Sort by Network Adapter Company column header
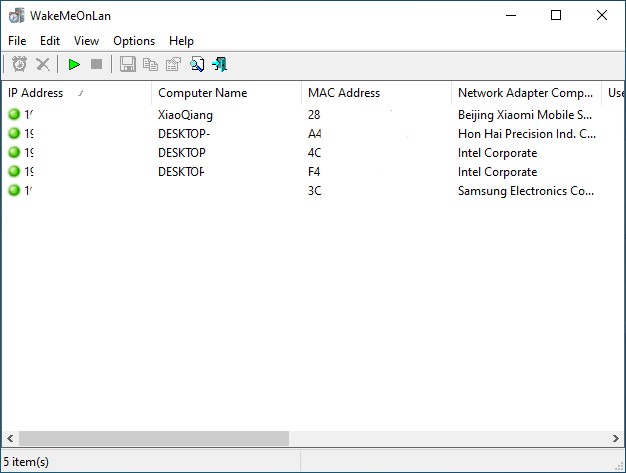This screenshot has width=626, height=473. tap(526, 93)
